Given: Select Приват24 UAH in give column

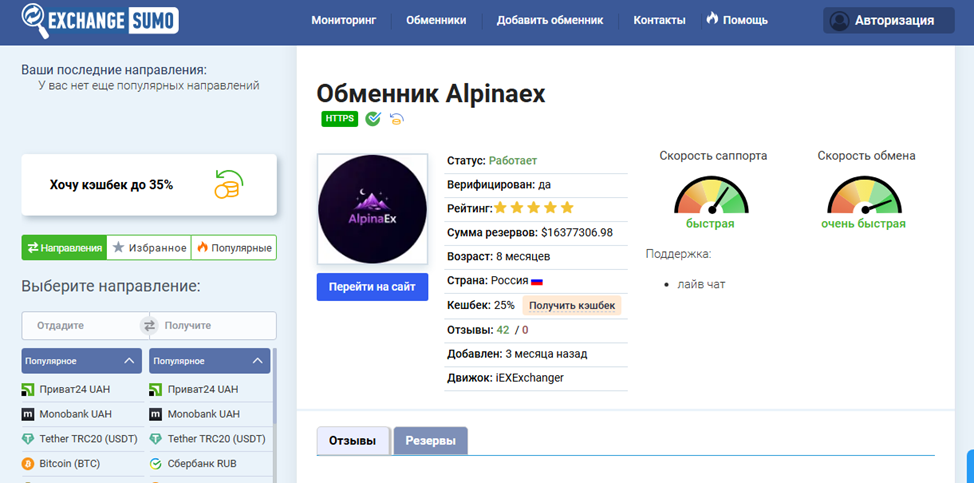Looking at the screenshot, I should pos(83,390).
